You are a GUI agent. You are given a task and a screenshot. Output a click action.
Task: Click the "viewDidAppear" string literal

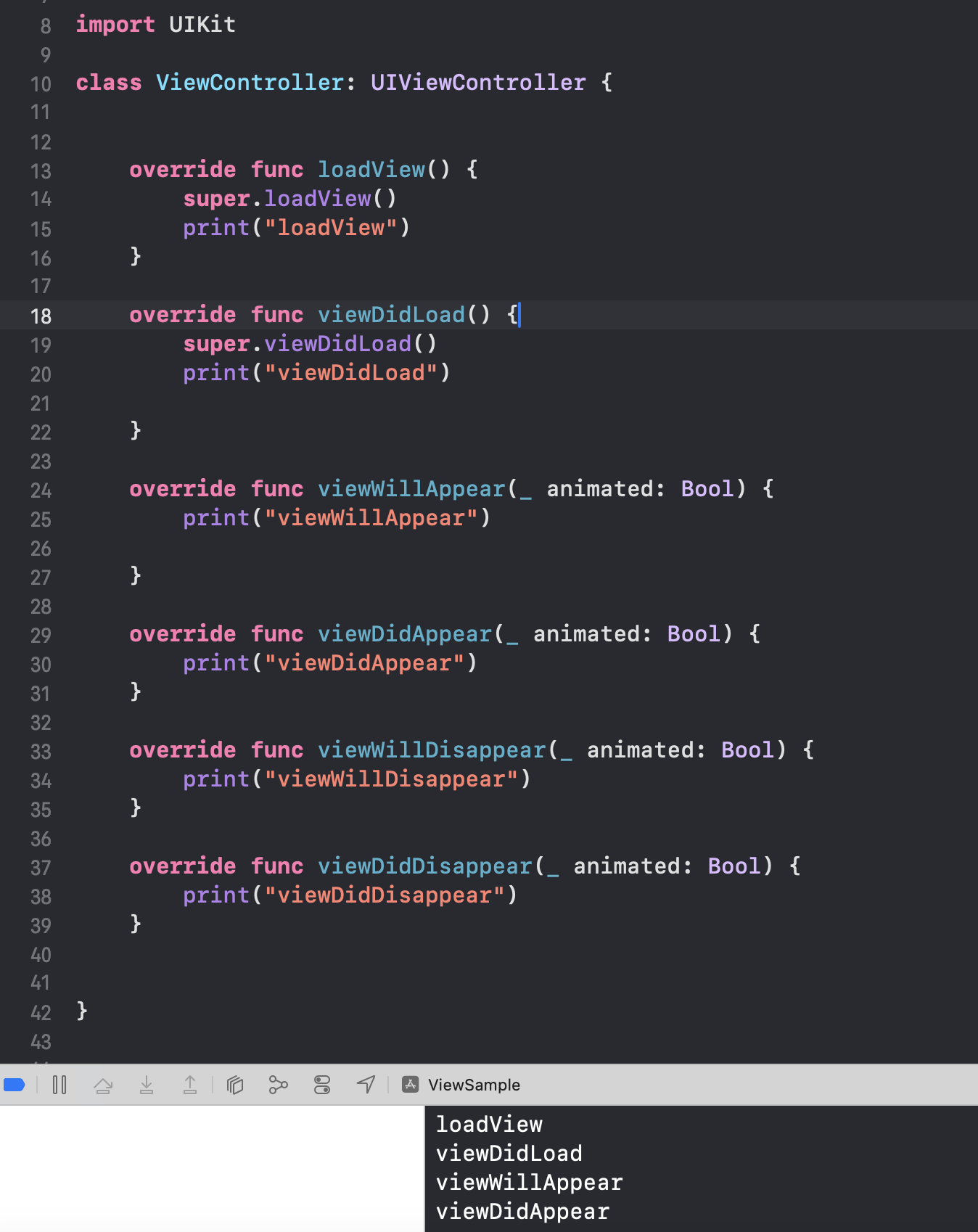click(x=364, y=663)
